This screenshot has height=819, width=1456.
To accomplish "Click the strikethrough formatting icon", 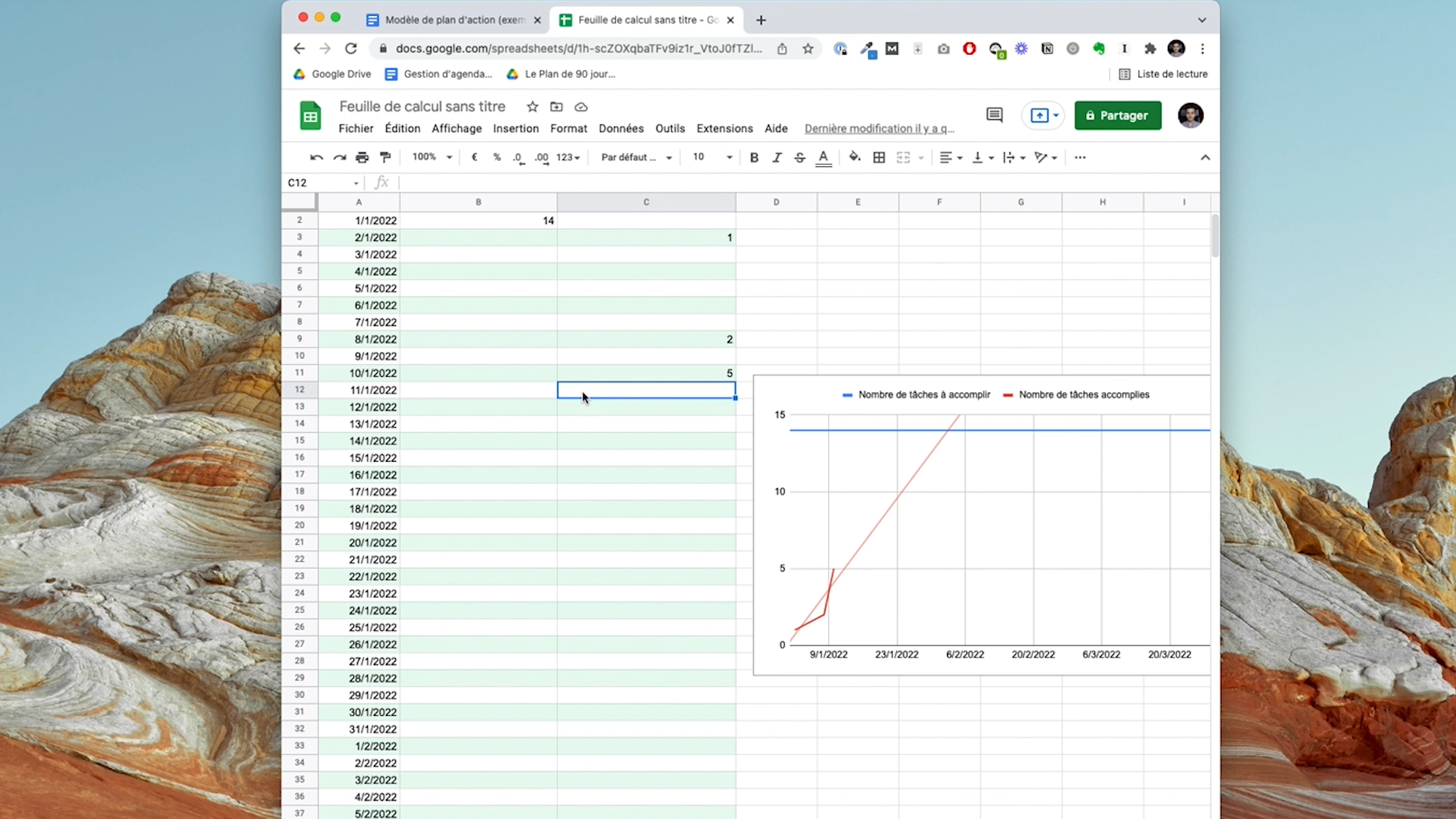I will (x=799, y=158).
